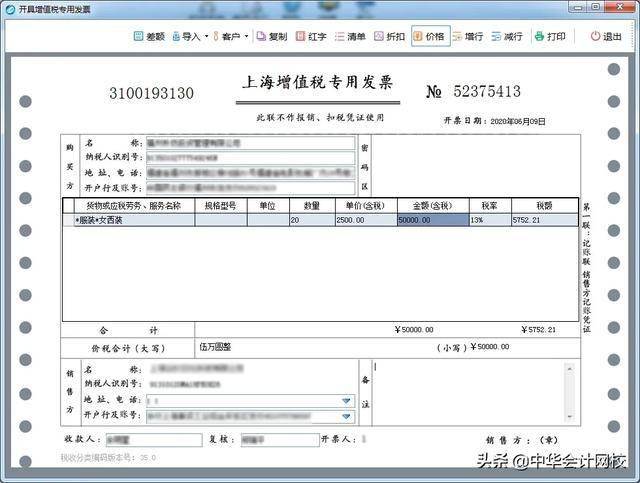Click the 复核 reviewer input field
This screenshot has height=483, width=640.
click(x=280, y=440)
